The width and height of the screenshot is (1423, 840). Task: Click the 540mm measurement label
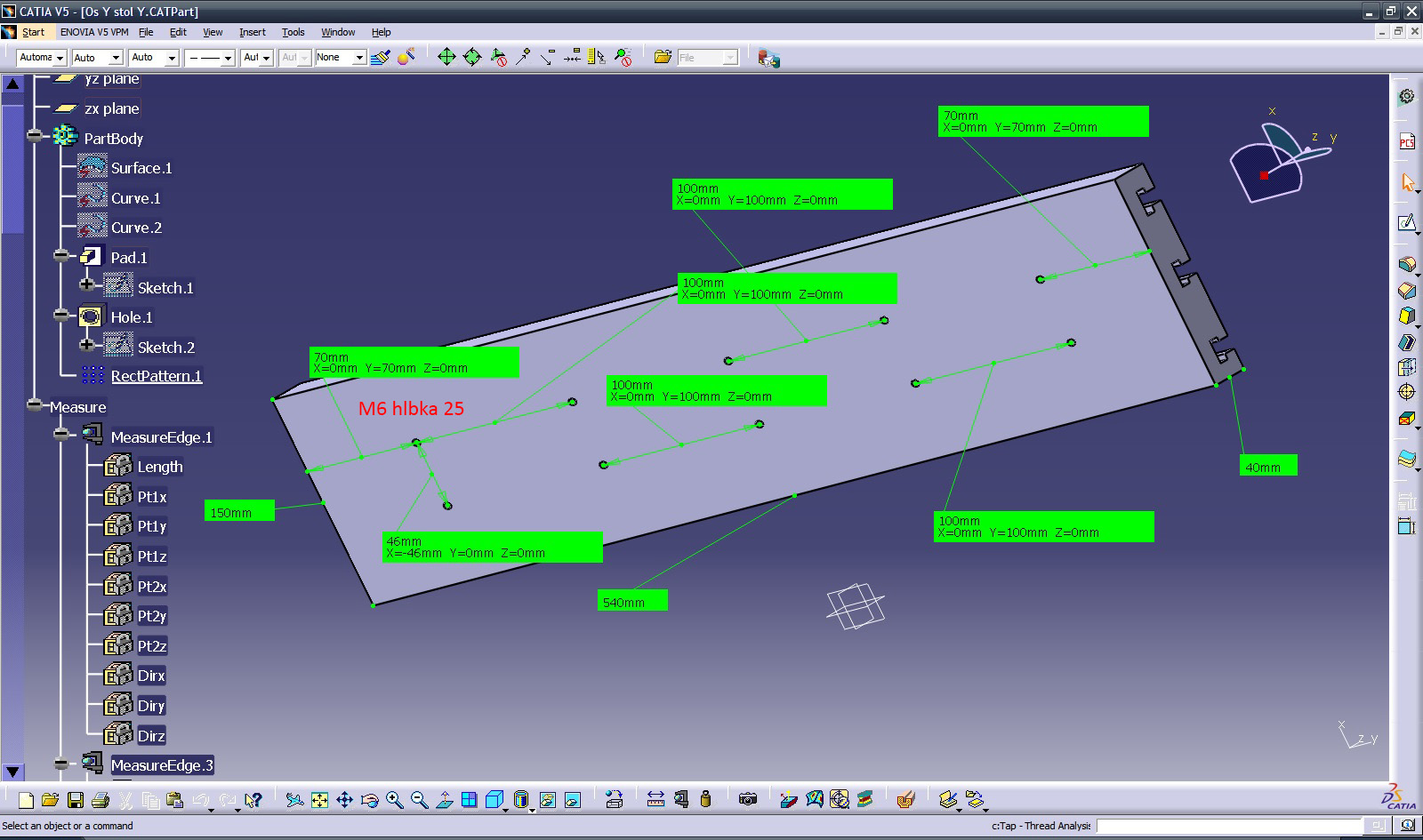point(631,602)
